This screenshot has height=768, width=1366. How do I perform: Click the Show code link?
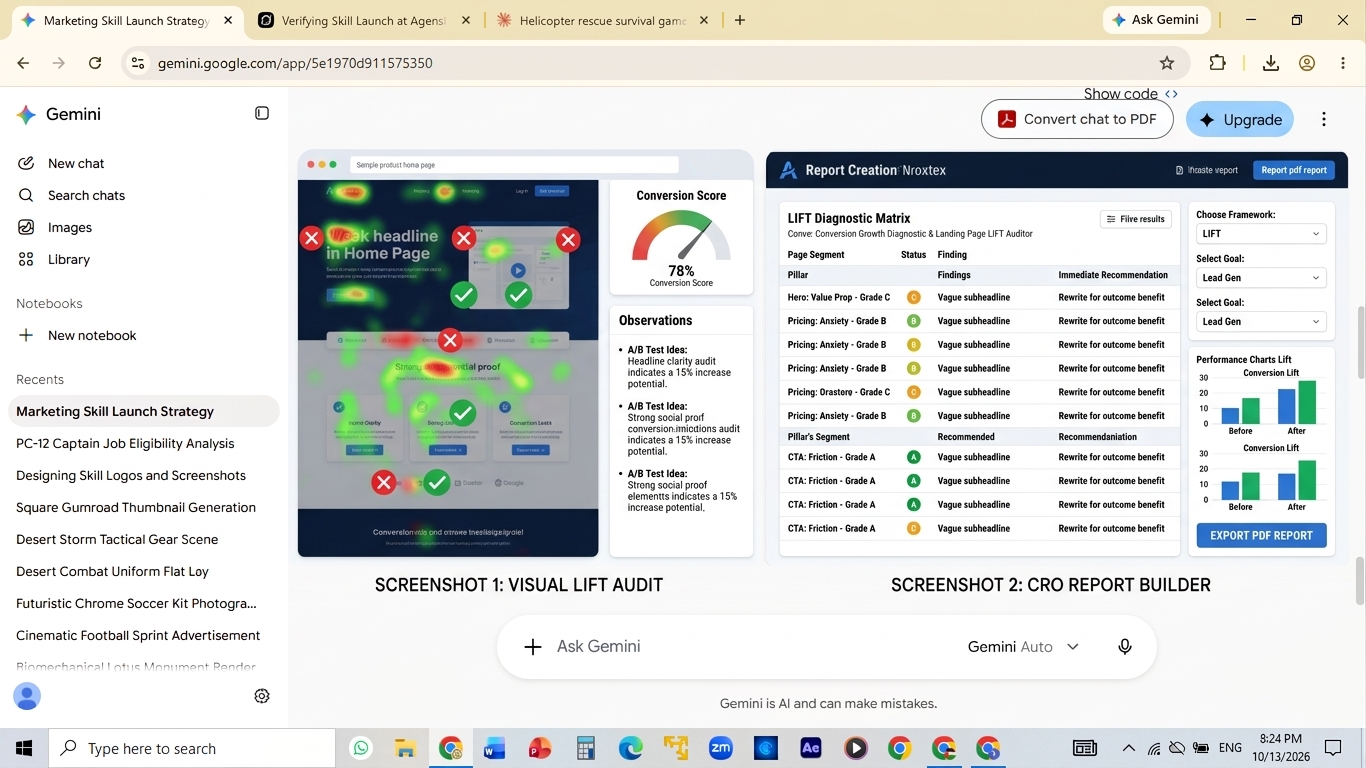(x=1131, y=94)
